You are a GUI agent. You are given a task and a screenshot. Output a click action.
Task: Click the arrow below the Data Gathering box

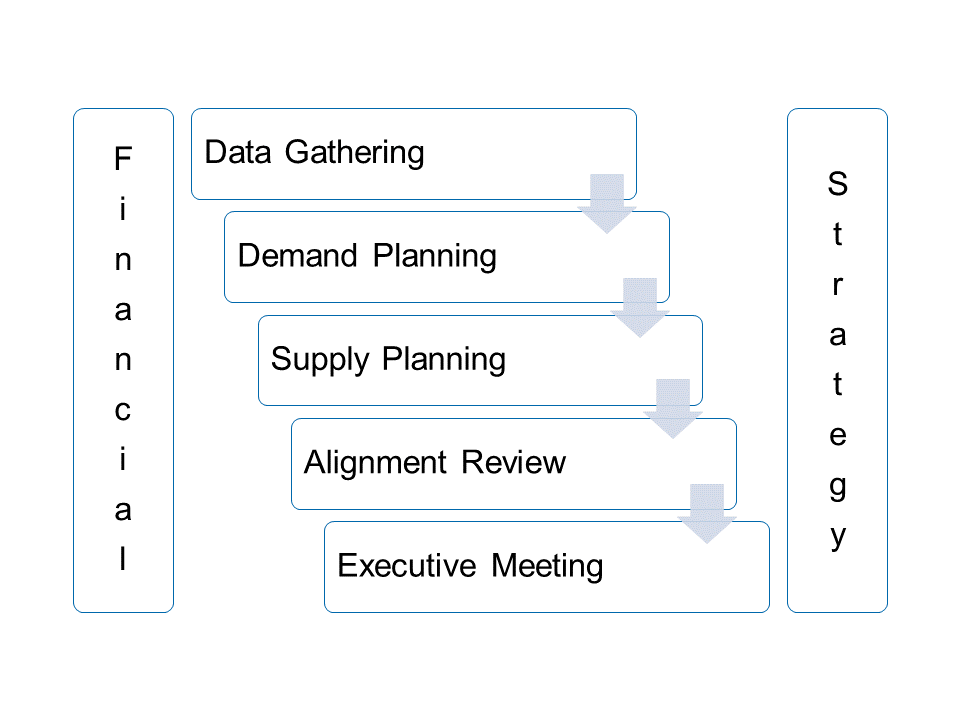pyautogui.click(x=607, y=203)
